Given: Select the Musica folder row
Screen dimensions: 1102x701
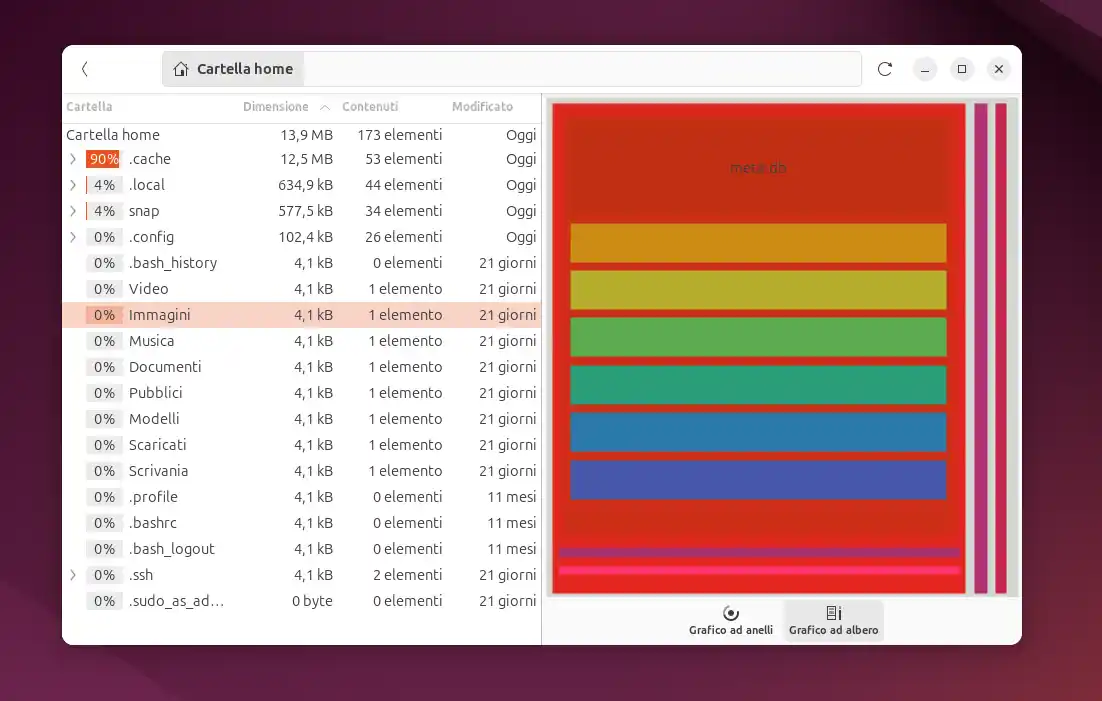Looking at the screenshot, I should click(x=302, y=341).
